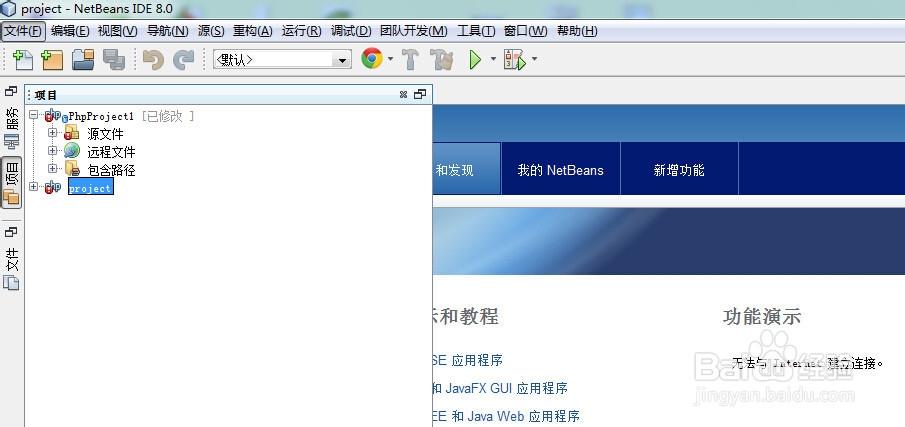
Task: Open the Java Web 应用程序 link
Action: coord(506,415)
